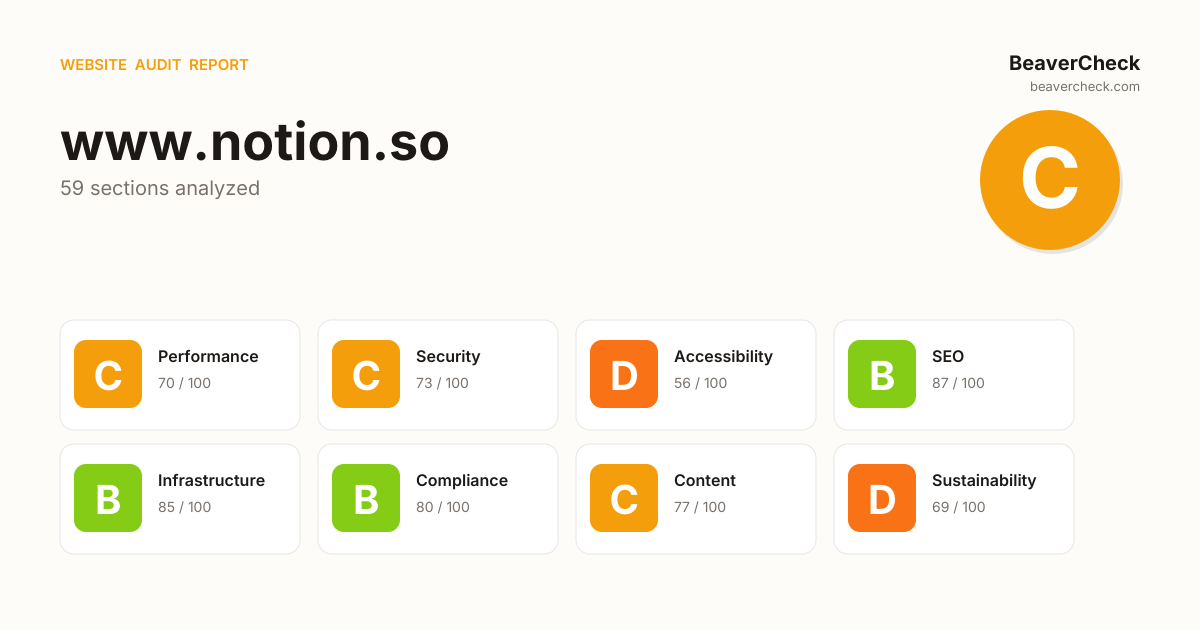Click the Sustainability grade D badge

[x=882, y=498]
